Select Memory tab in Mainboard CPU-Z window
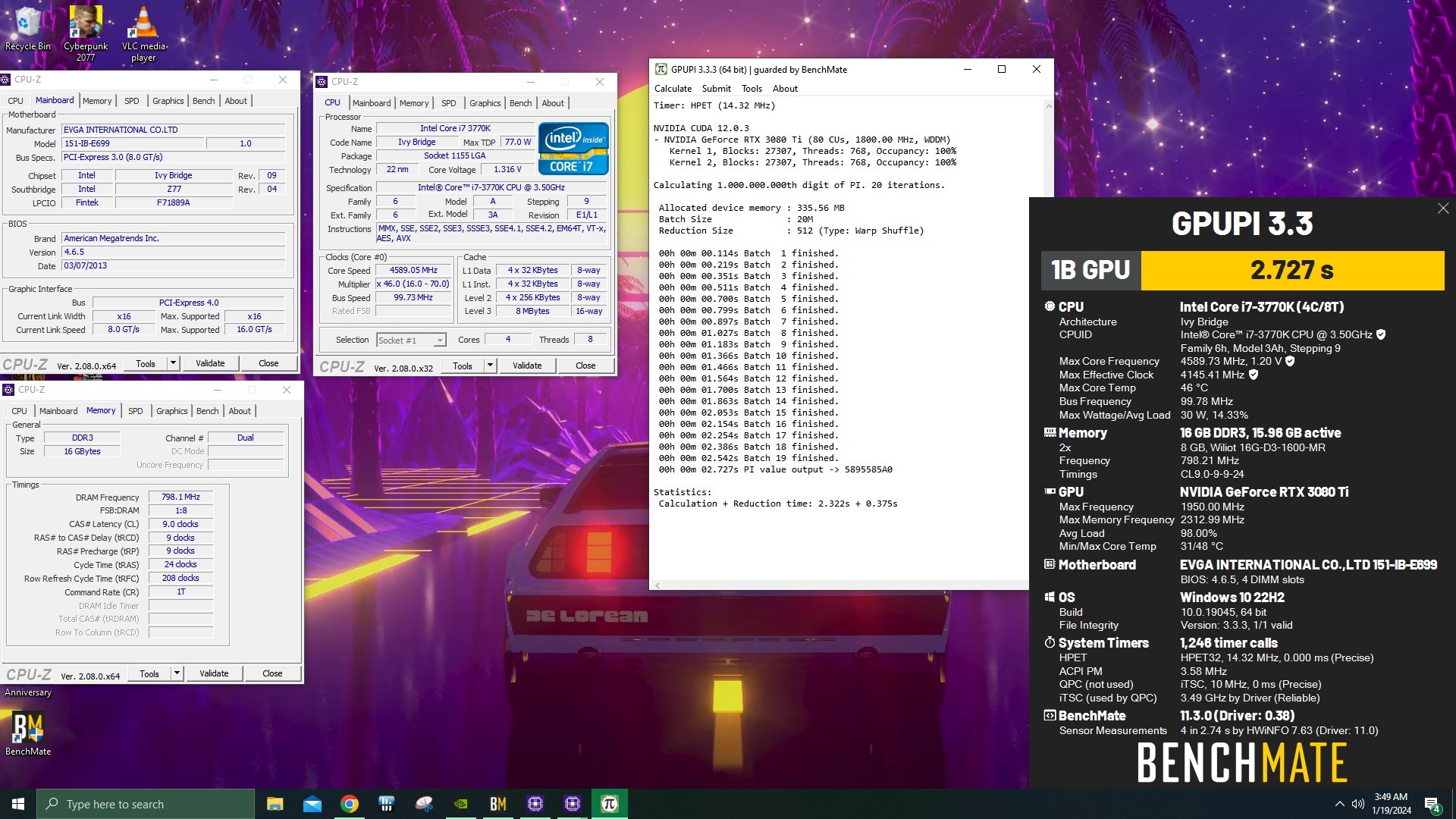 (x=97, y=101)
